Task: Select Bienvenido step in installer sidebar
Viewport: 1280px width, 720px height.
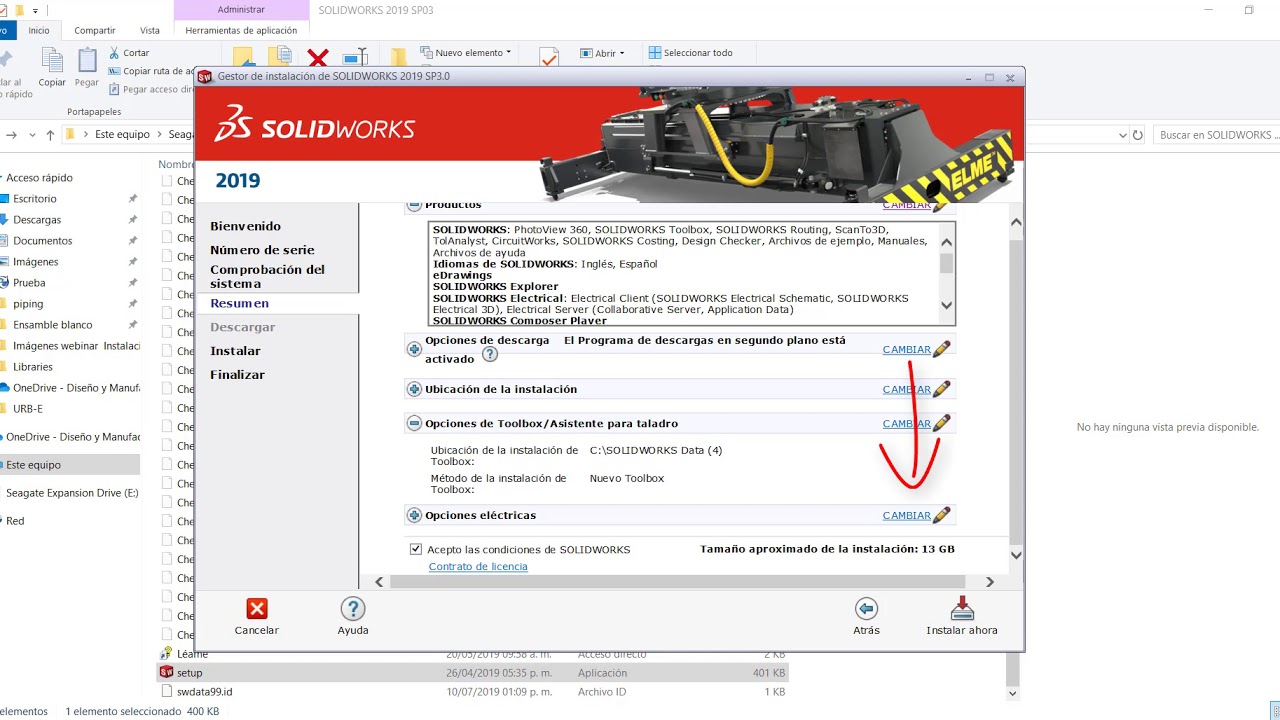Action: pyautogui.click(x=246, y=226)
